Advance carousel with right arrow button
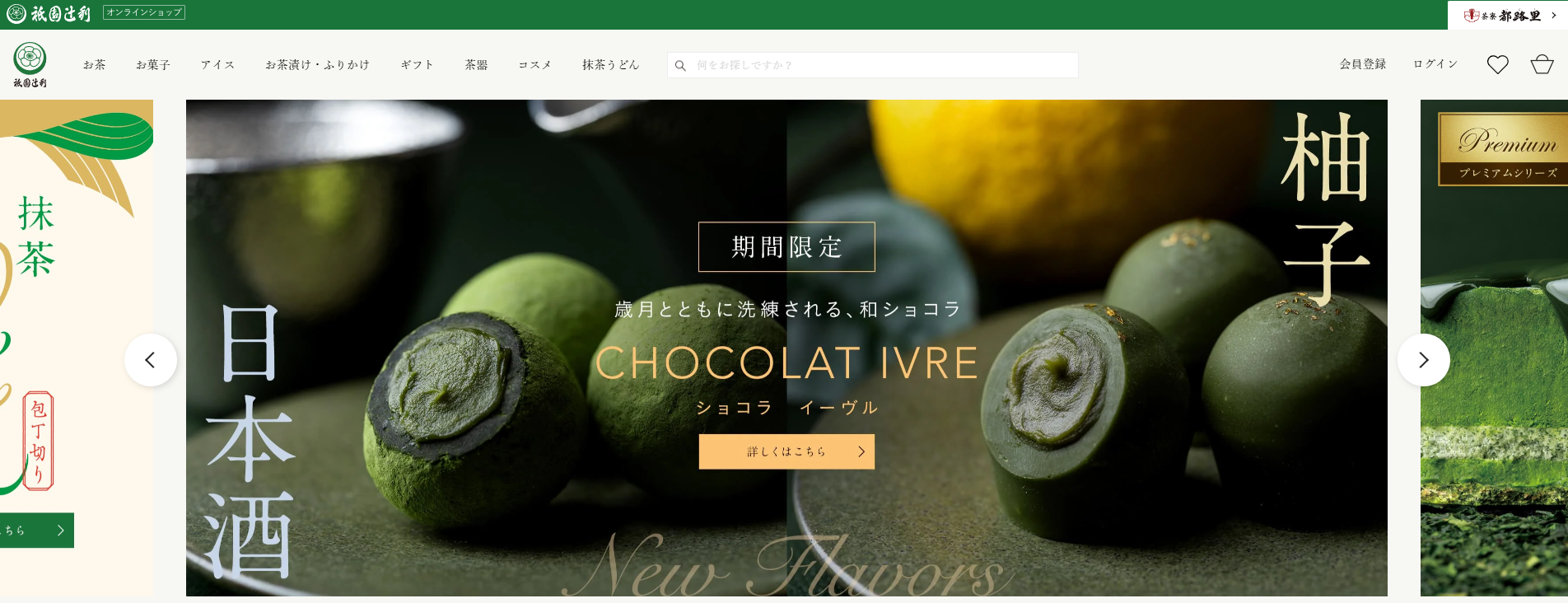The height and width of the screenshot is (603, 1568). 1424,360
